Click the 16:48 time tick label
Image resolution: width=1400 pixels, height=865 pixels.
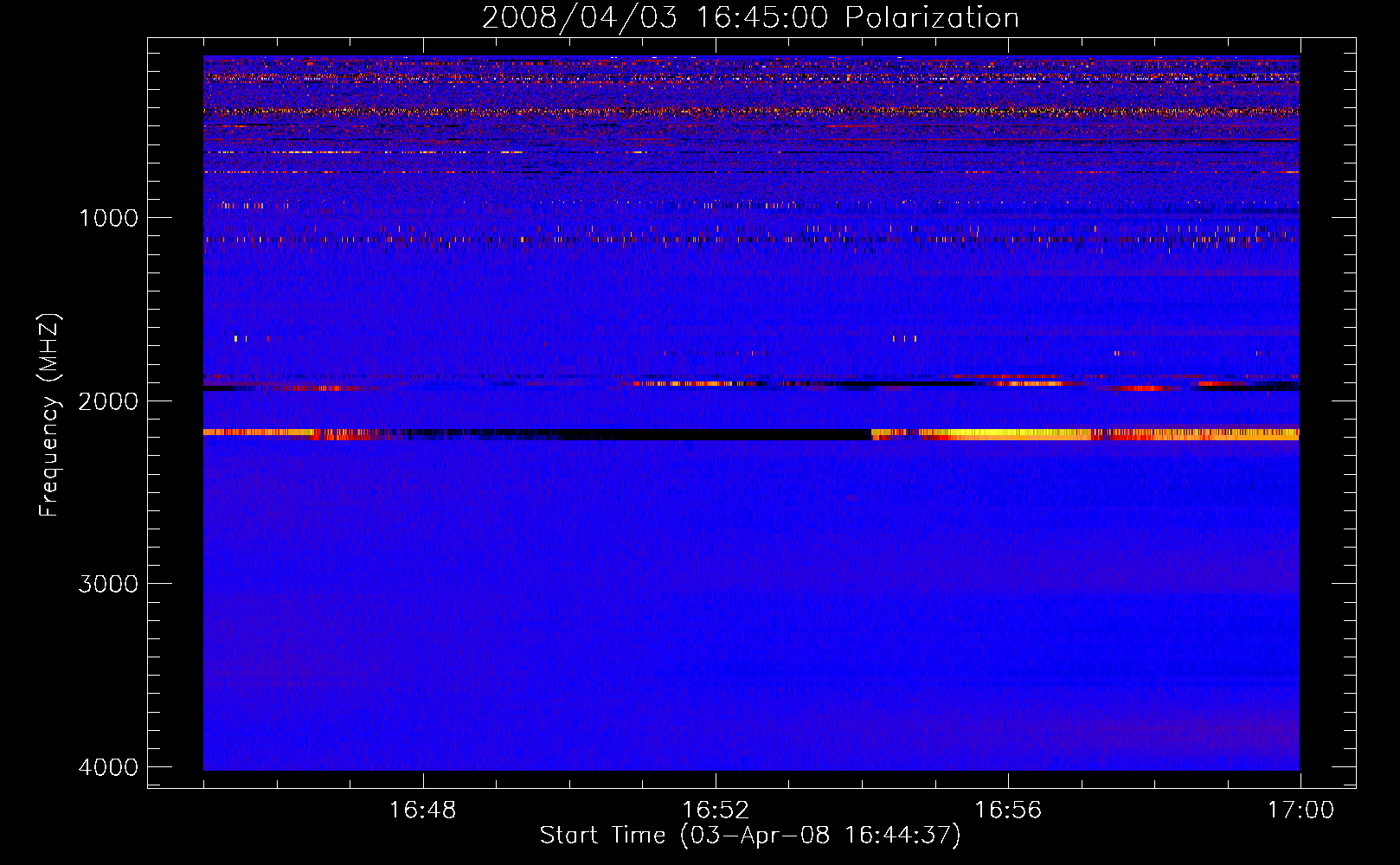click(422, 811)
